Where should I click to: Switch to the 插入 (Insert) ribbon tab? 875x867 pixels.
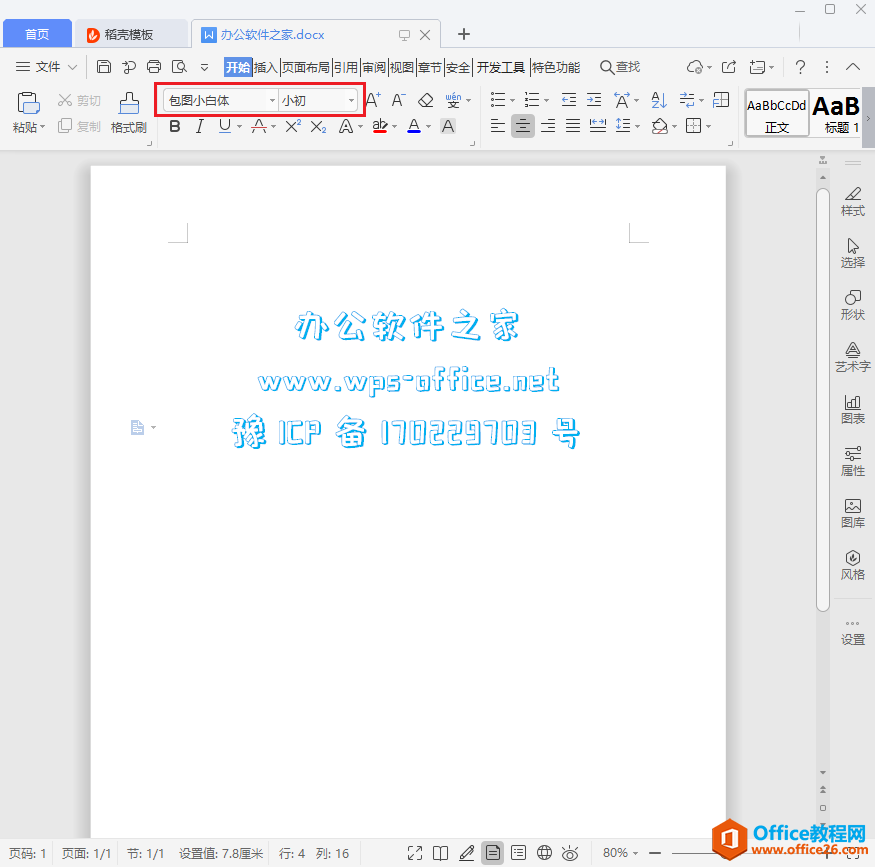coord(266,67)
